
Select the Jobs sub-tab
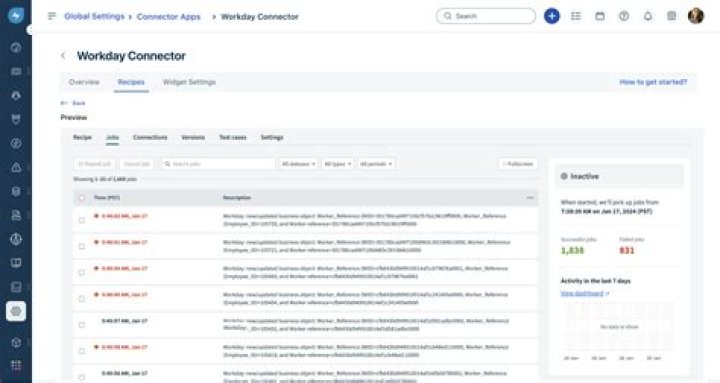(x=112, y=137)
